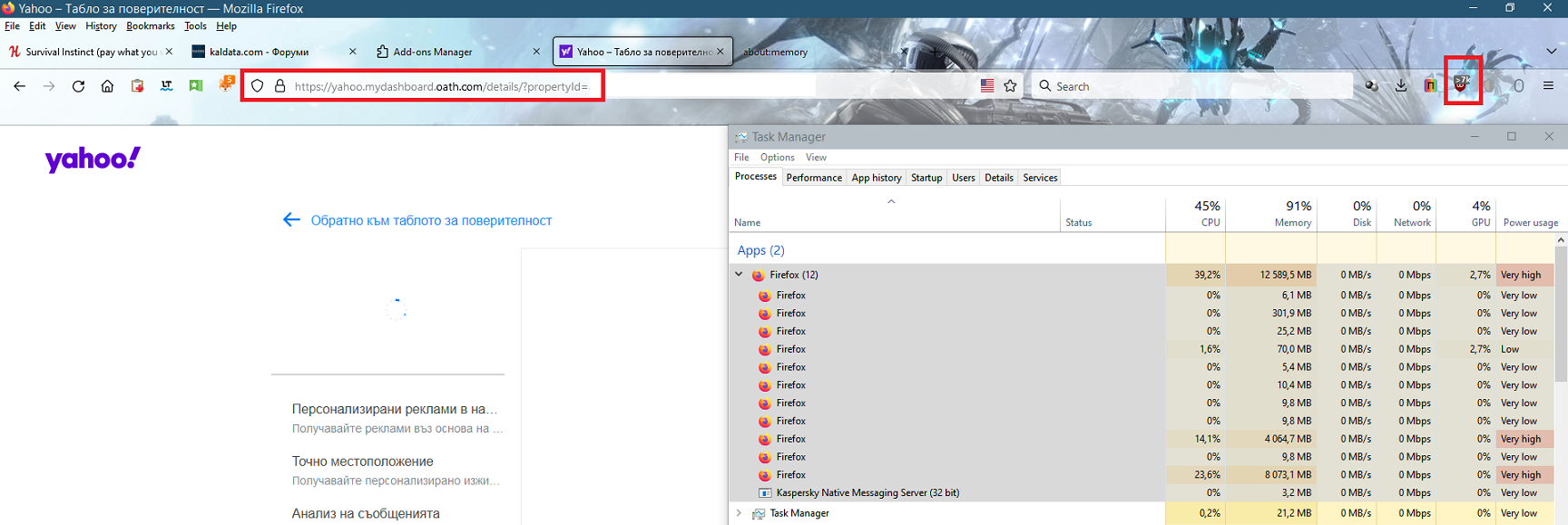
Task: Click the three-balls extension icon
Action: (x=1372, y=86)
